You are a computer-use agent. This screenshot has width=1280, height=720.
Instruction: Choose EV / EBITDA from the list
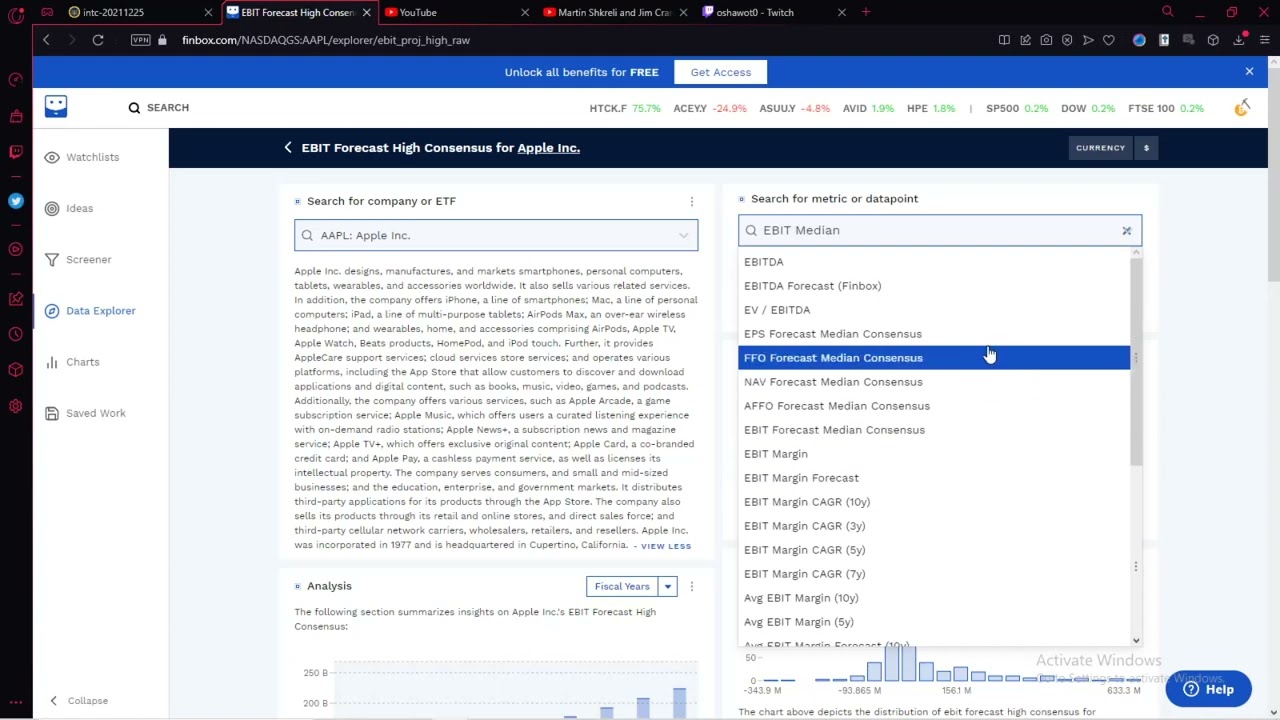[x=934, y=310]
